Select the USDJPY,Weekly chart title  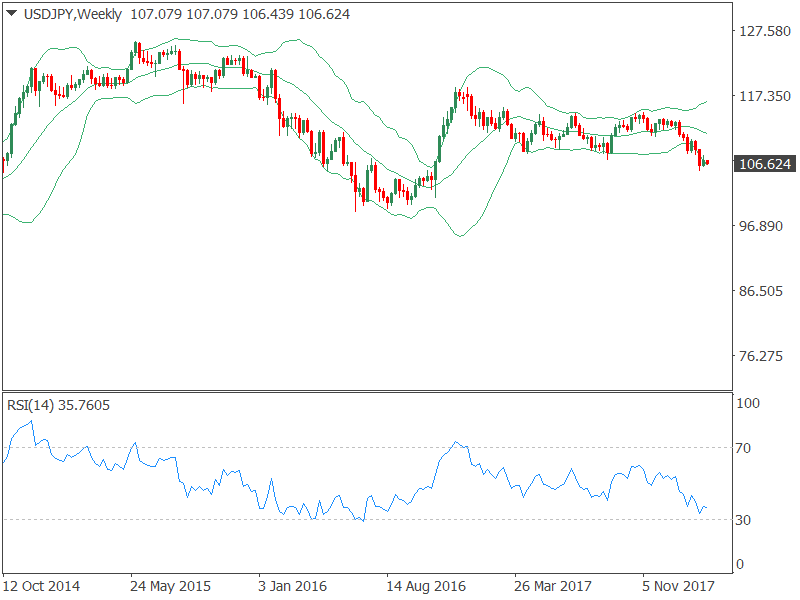coord(72,14)
